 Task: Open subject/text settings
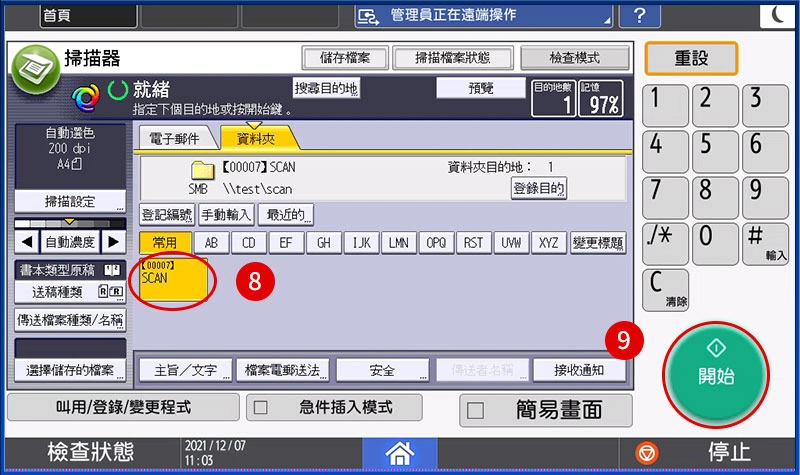click(186, 370)
